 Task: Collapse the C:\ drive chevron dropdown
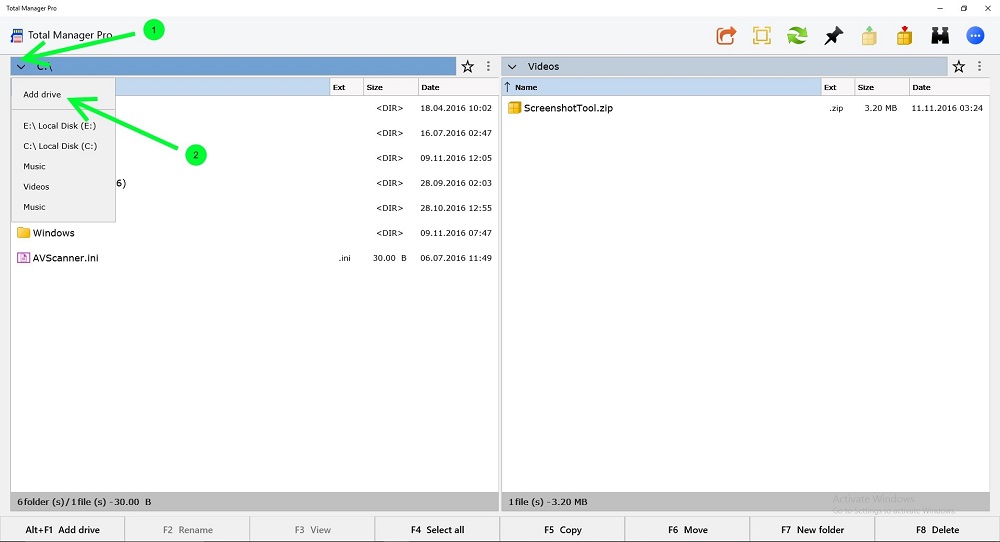21,66
